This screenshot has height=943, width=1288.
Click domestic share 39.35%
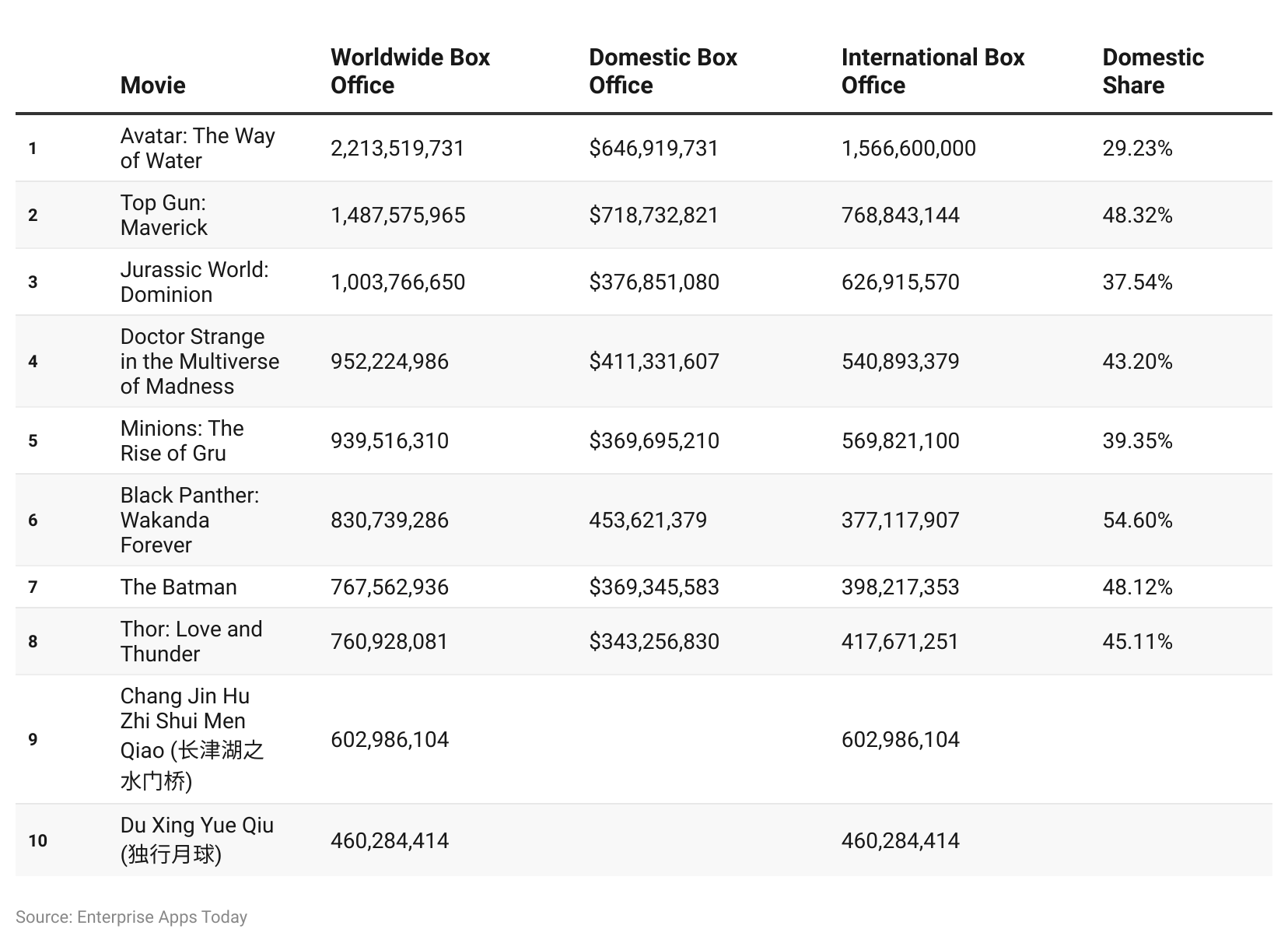click(1137, 440)
